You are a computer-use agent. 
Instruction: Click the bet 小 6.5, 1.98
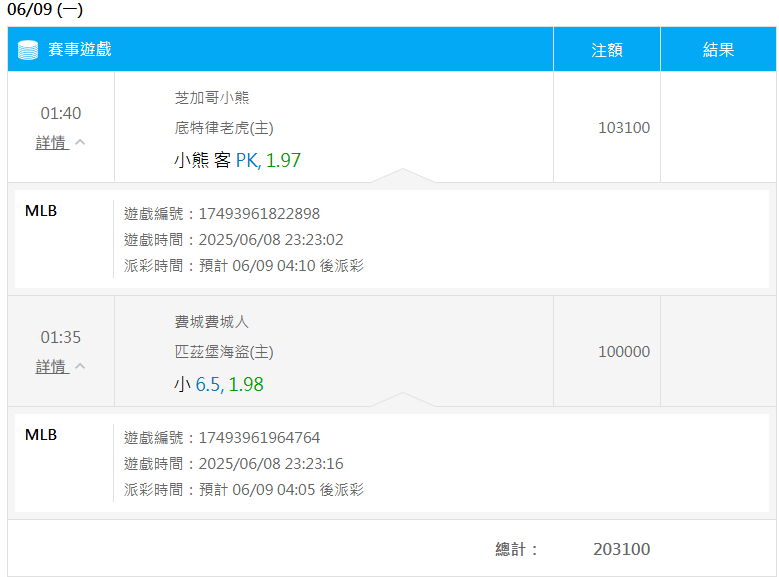[219, 385]
